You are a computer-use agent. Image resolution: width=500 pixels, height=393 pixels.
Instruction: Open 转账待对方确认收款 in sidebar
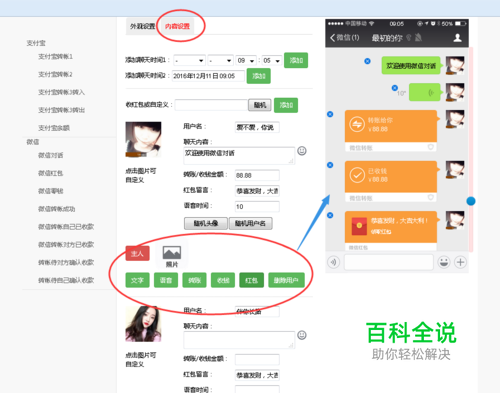[x=66, y=262]
